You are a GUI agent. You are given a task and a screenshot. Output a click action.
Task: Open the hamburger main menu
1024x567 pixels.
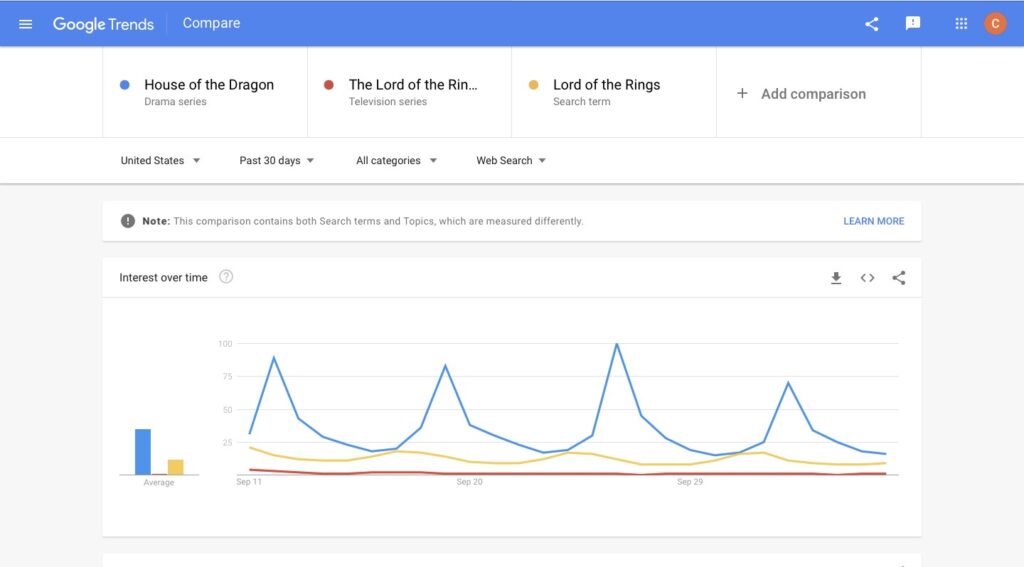tap(25, 24)
